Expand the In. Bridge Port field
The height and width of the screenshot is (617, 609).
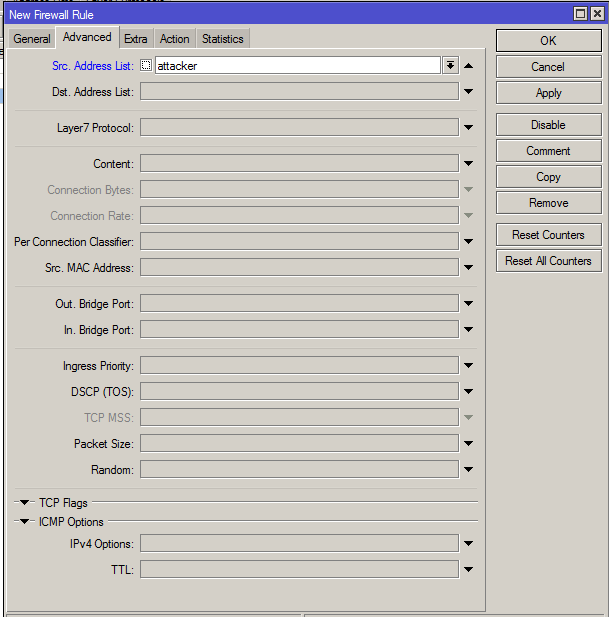pos(468,329)
